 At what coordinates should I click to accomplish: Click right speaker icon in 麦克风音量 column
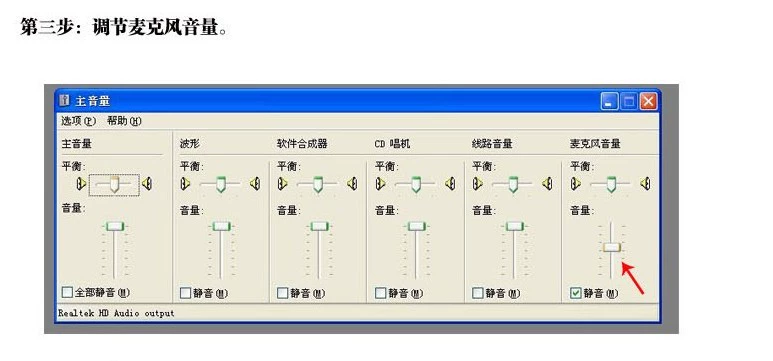click(645, 184)
